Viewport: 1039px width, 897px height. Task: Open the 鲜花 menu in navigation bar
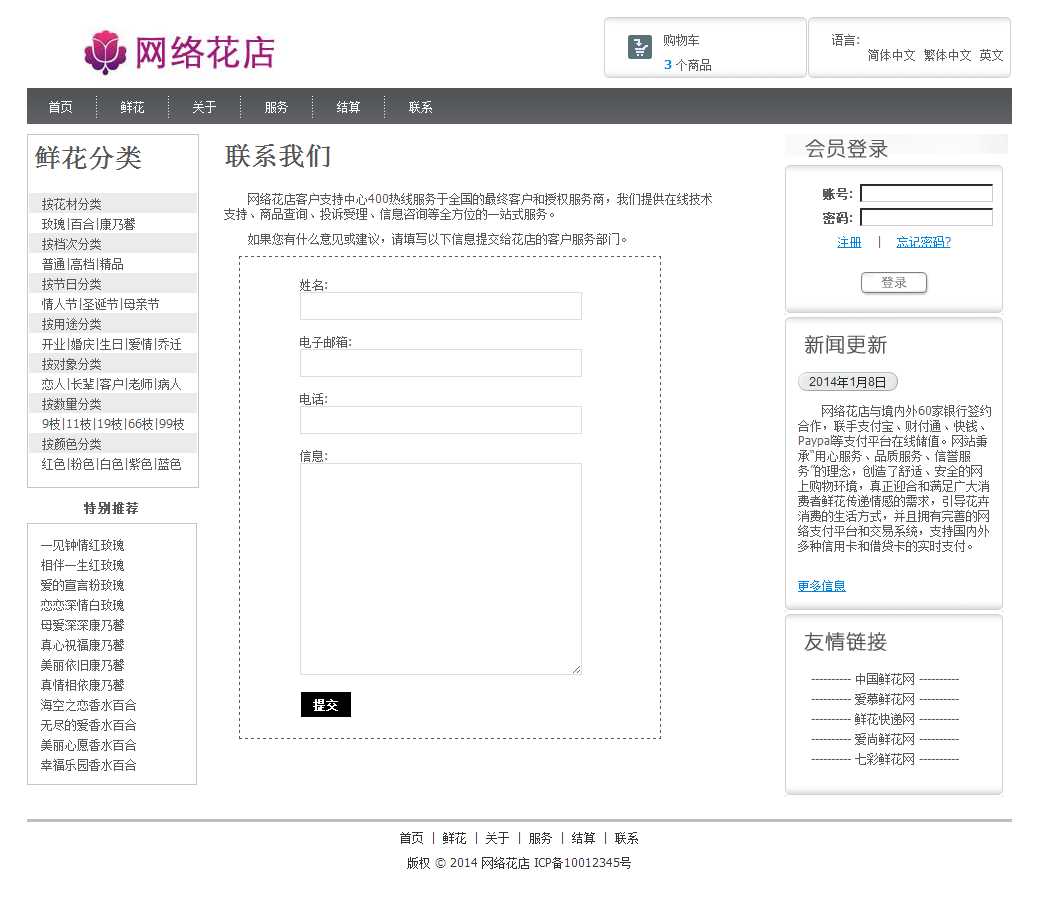[x=132, y=107]
